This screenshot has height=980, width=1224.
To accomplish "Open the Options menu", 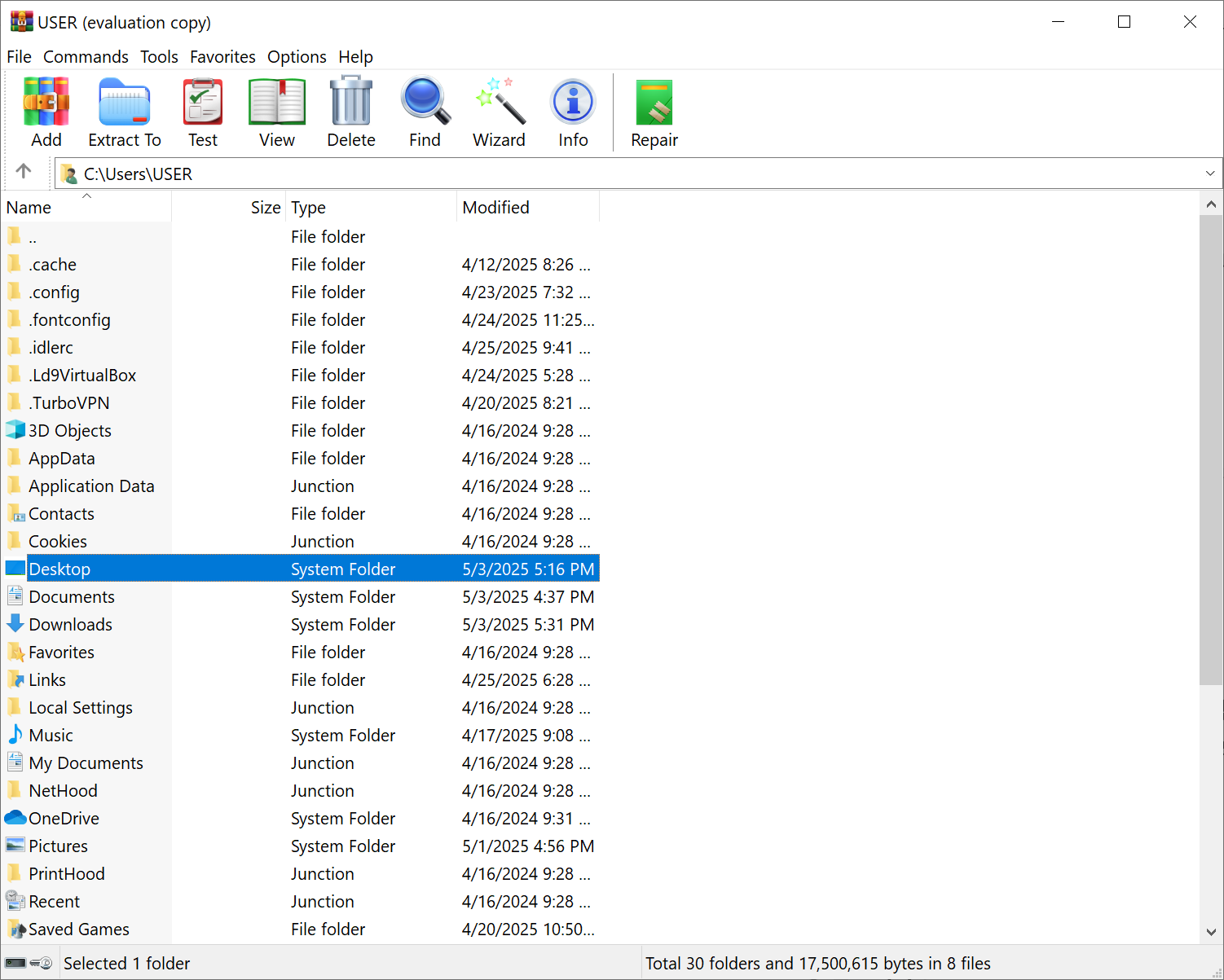I will (x=297, y=57).
